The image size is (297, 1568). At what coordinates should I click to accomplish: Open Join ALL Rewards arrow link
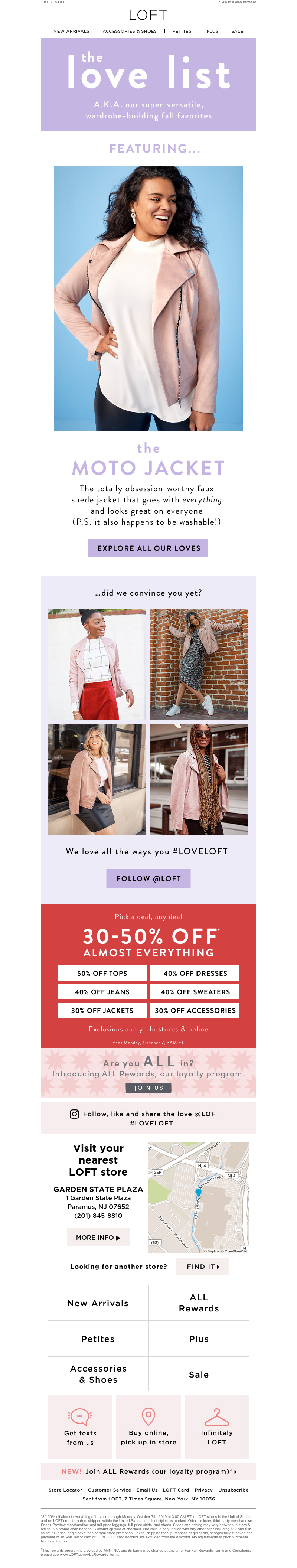pos(148,1471)
